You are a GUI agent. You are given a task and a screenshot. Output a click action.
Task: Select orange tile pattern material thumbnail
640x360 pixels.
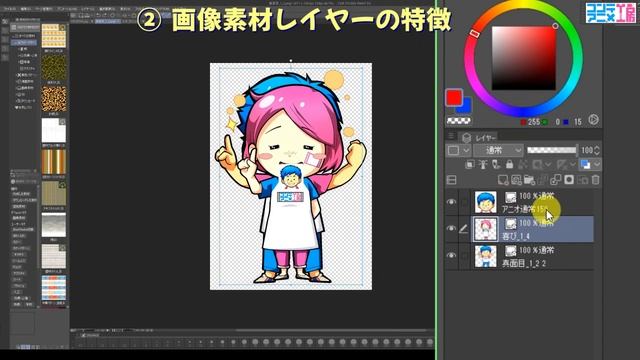[x=53, y=36]
